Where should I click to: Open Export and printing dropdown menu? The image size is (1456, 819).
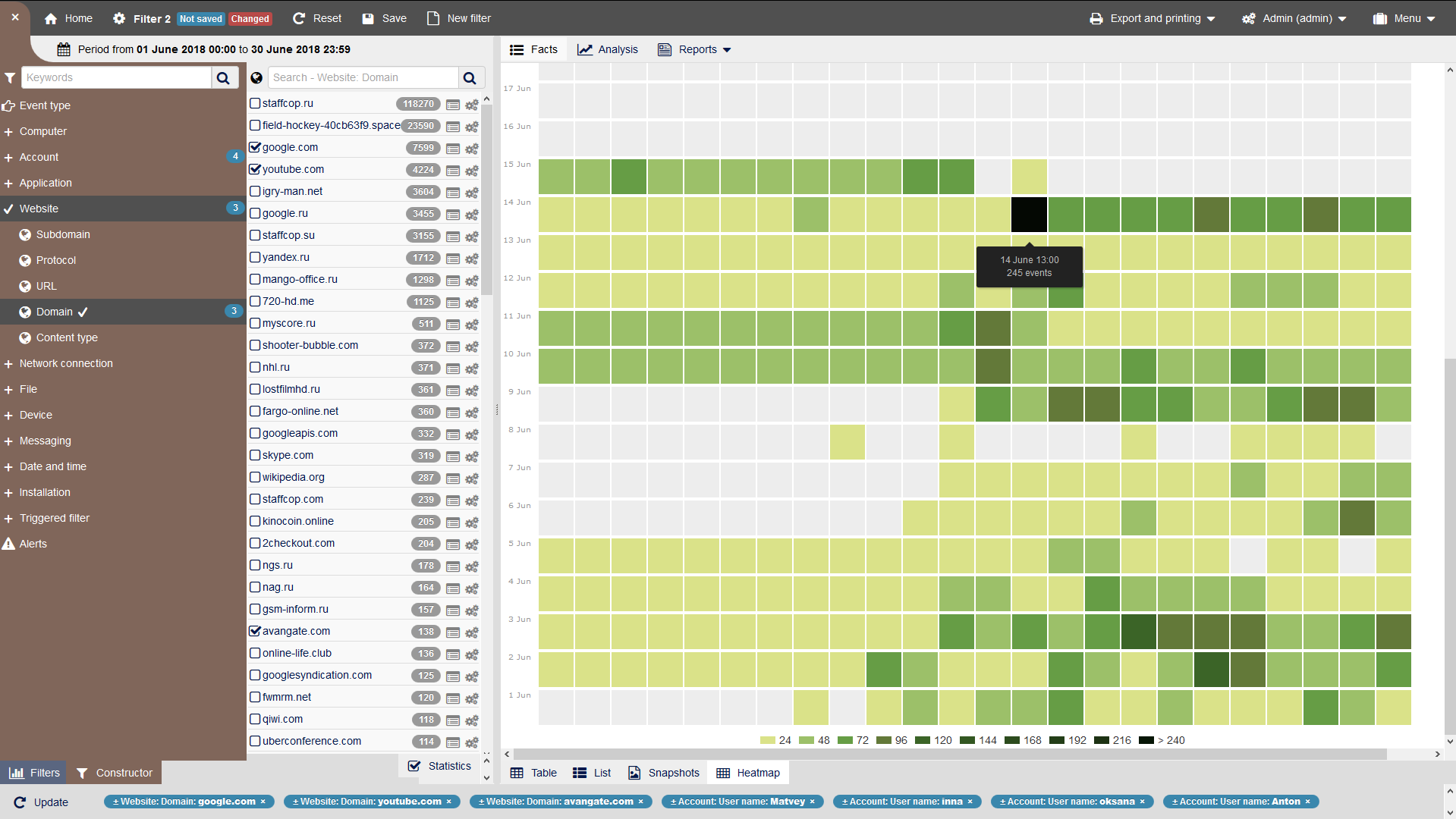click(x=1153, y=18)
